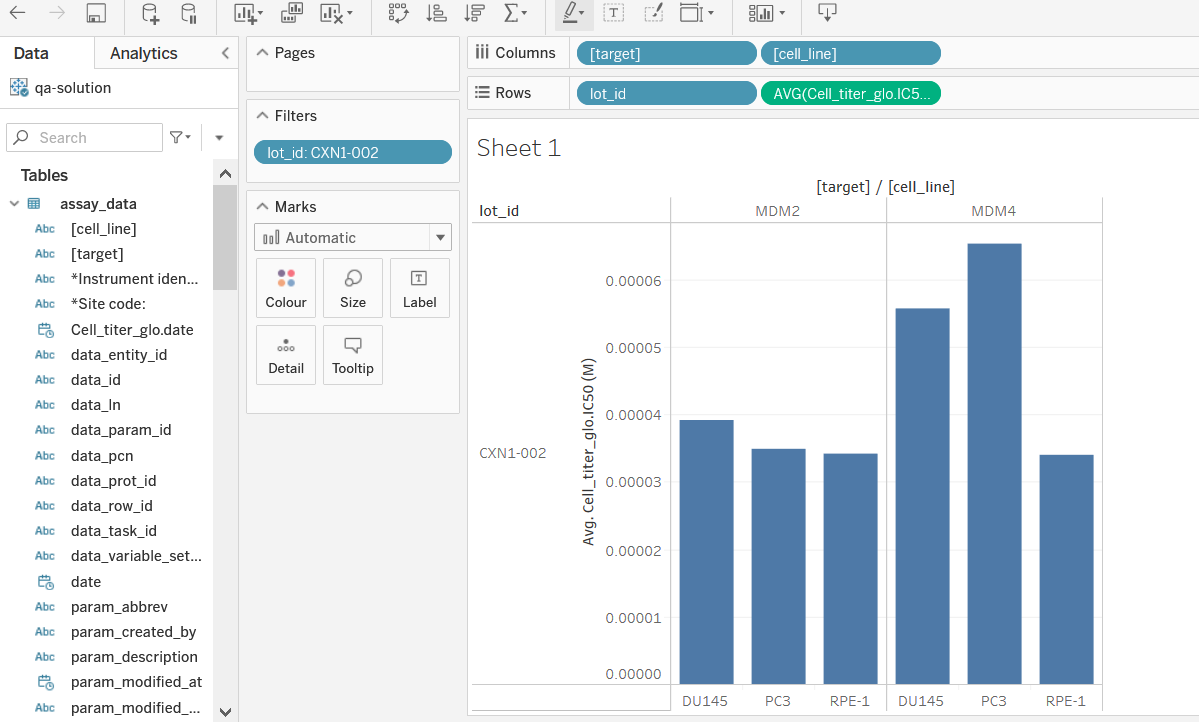This screenshot has width=1199, height=722.
Task: Click the New Data Source icon
Action: pos(150,15)
